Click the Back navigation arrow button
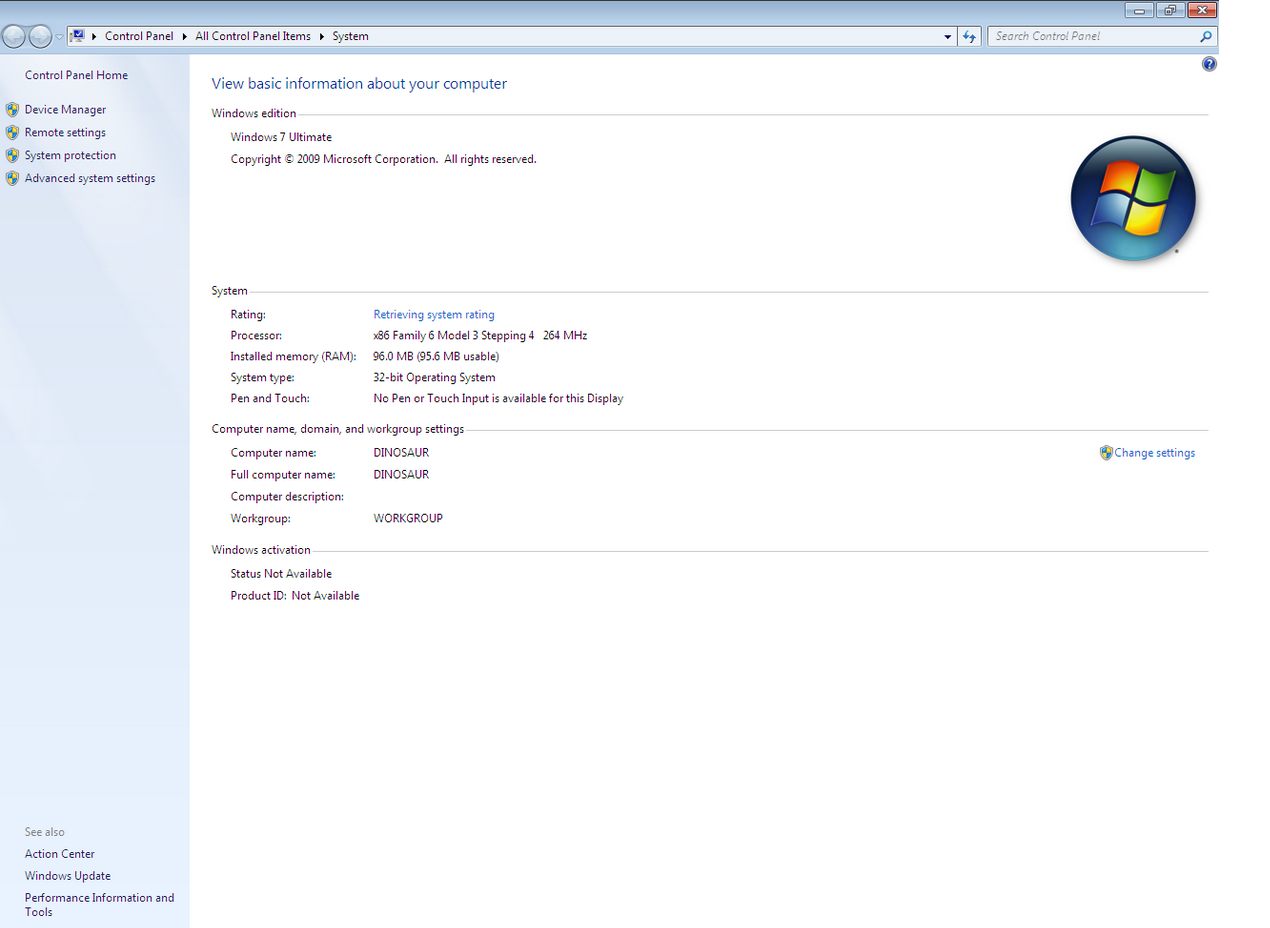This screenshot has height=928, width=1270. (14, 37)
